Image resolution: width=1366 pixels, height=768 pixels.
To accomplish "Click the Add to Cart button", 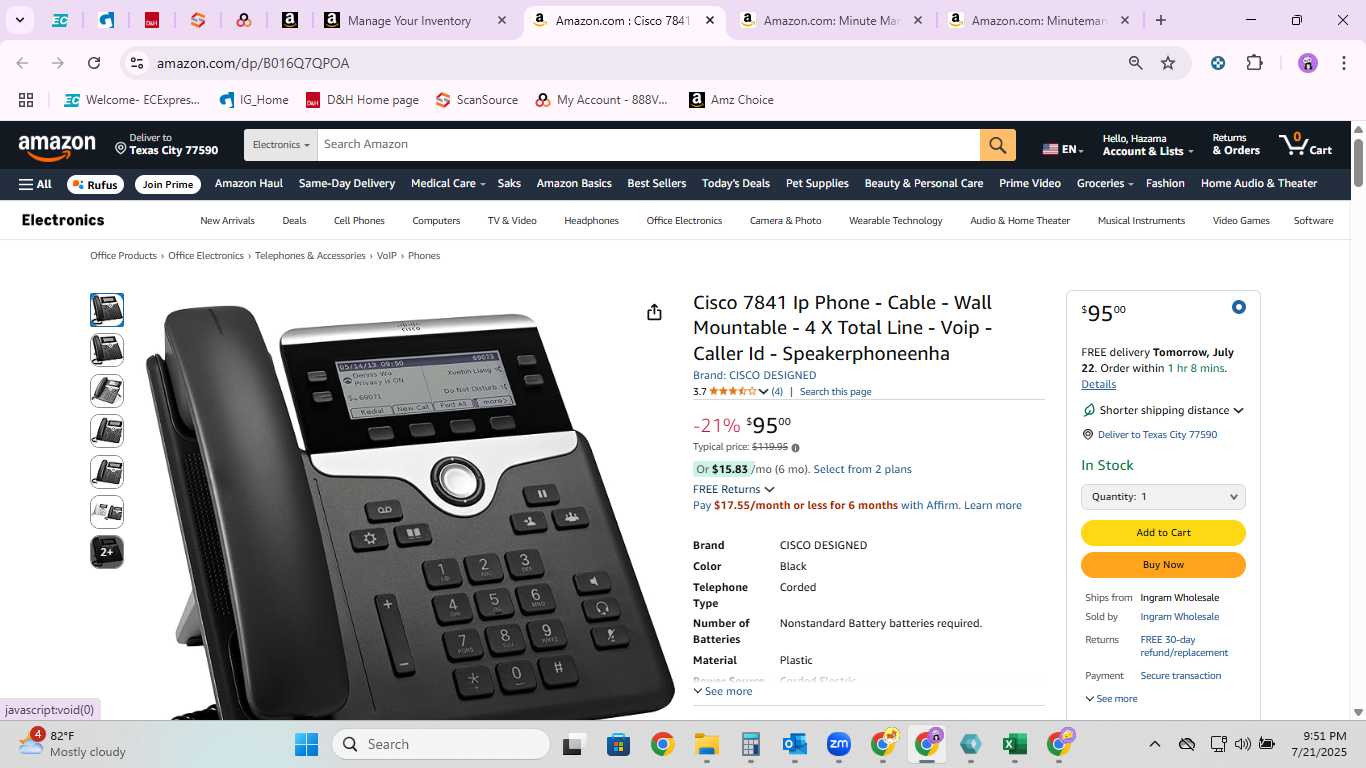I will point(1163,533).
